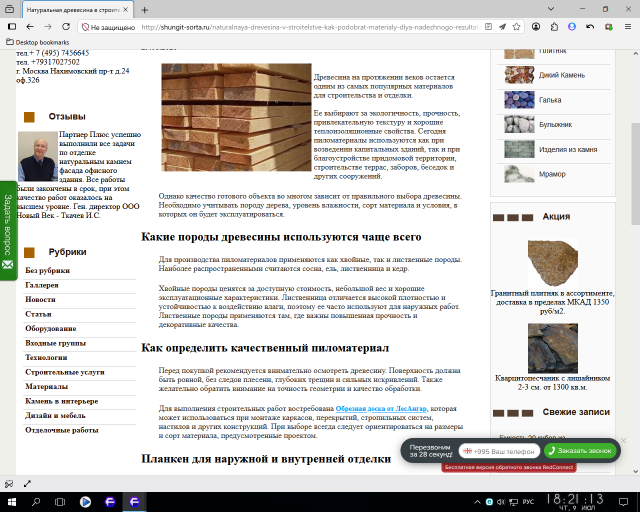Screen dimensions: 640x512
Task: Click the red RedConnect free version banner
Action: click(x=509, y=467)
